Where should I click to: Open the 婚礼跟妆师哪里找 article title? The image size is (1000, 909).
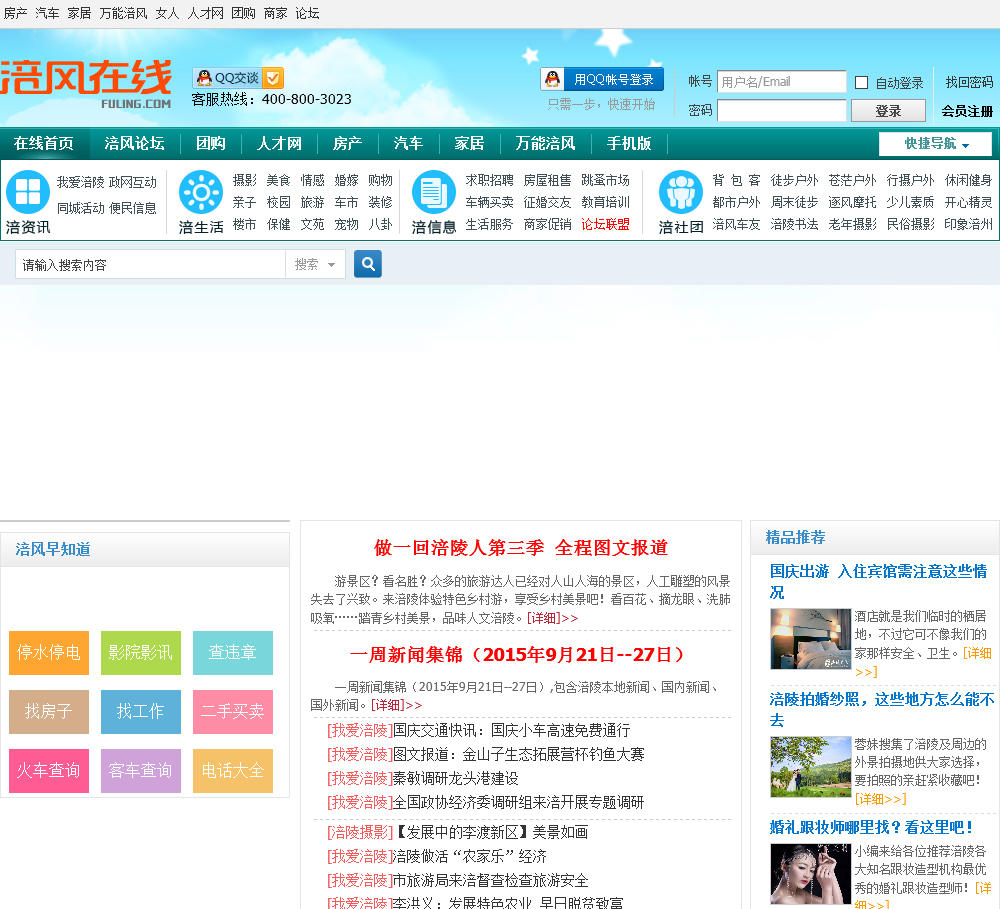pyautogui.click(x=871, y=827)
